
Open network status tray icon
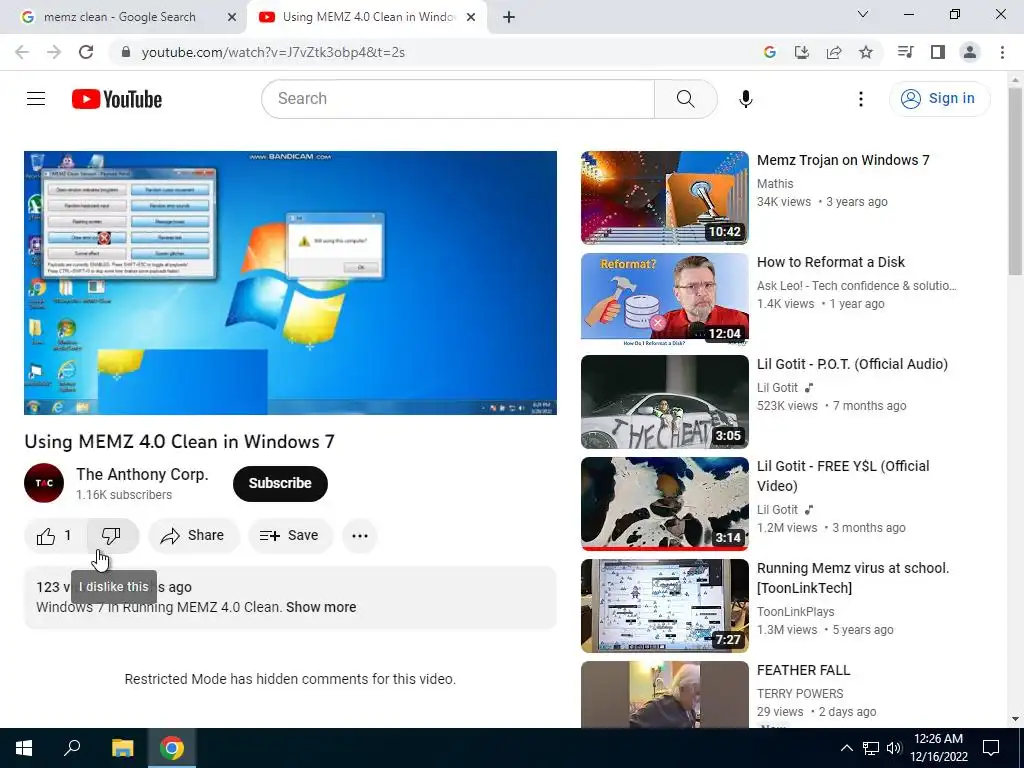click(871, 748)
